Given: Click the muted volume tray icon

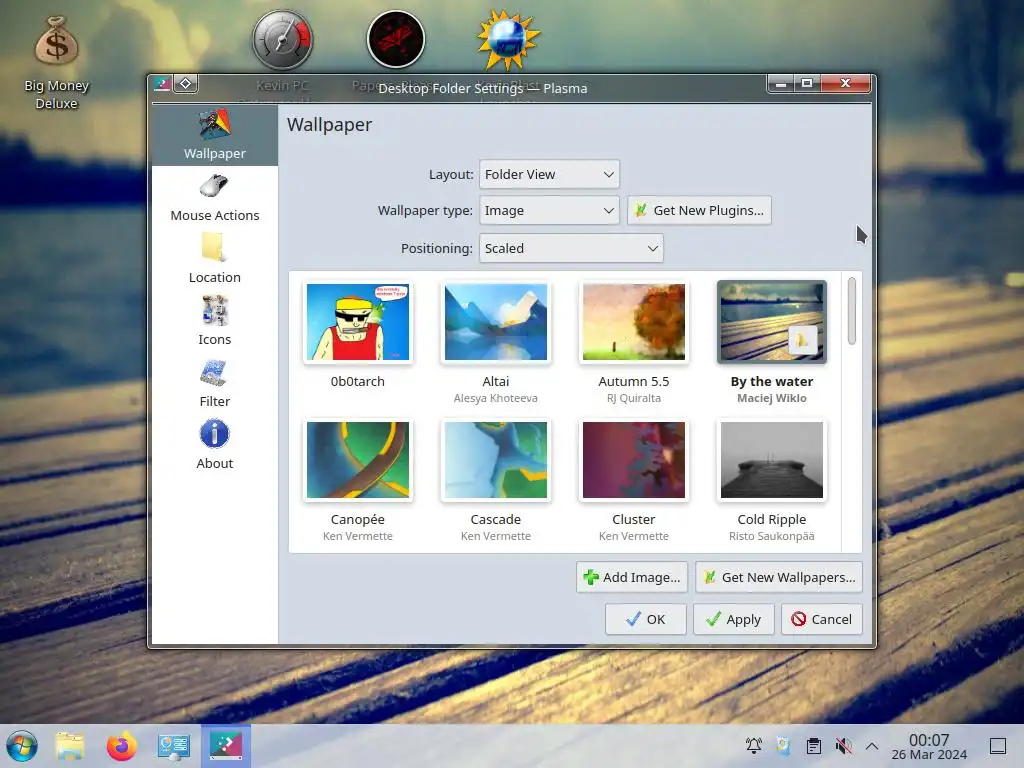Looking at the screenshot, I should click(x=843, y=746).
